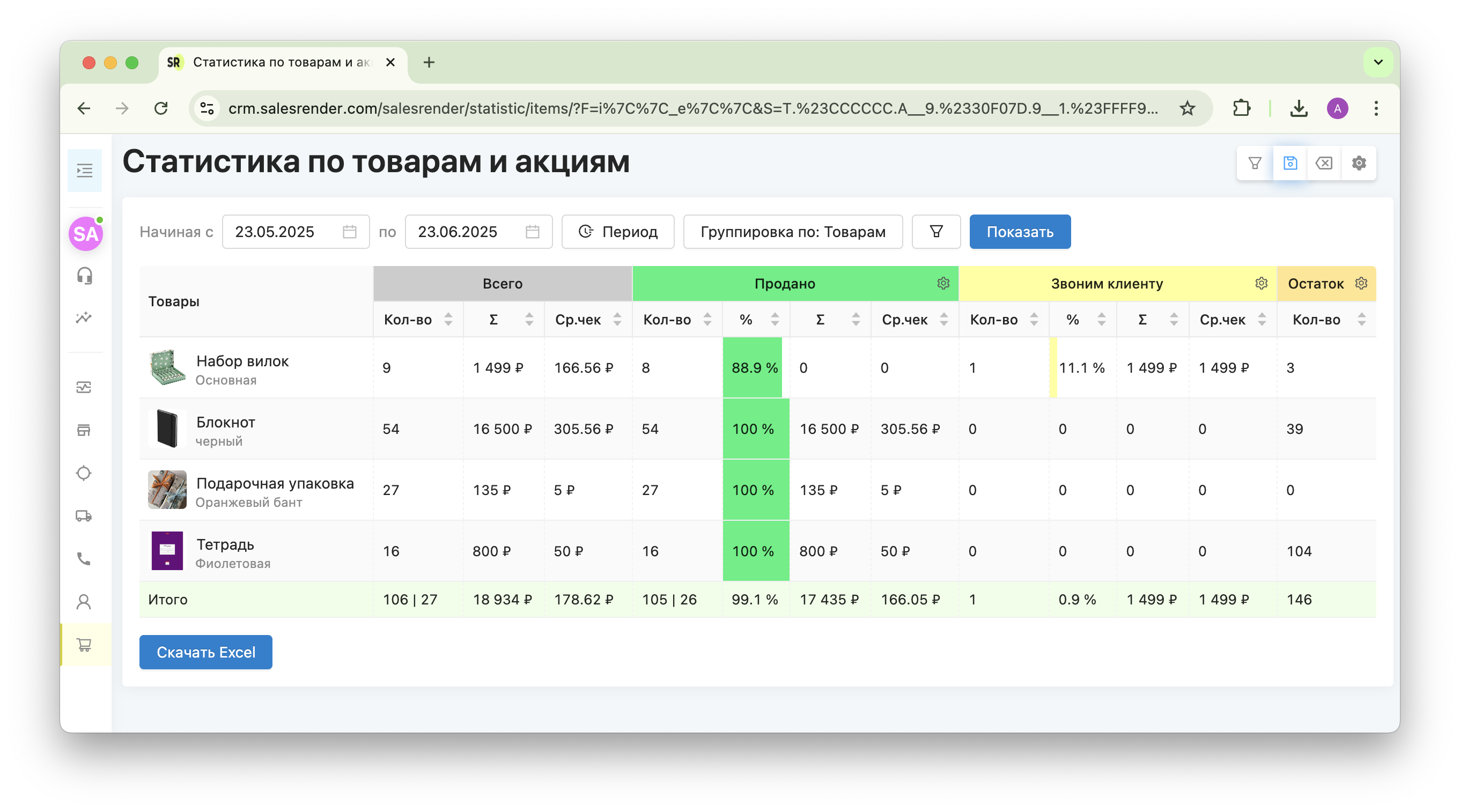This screenshot has height=812, width=1460.
Task: Click the Итого row label
Action: [x=168, y=600]
